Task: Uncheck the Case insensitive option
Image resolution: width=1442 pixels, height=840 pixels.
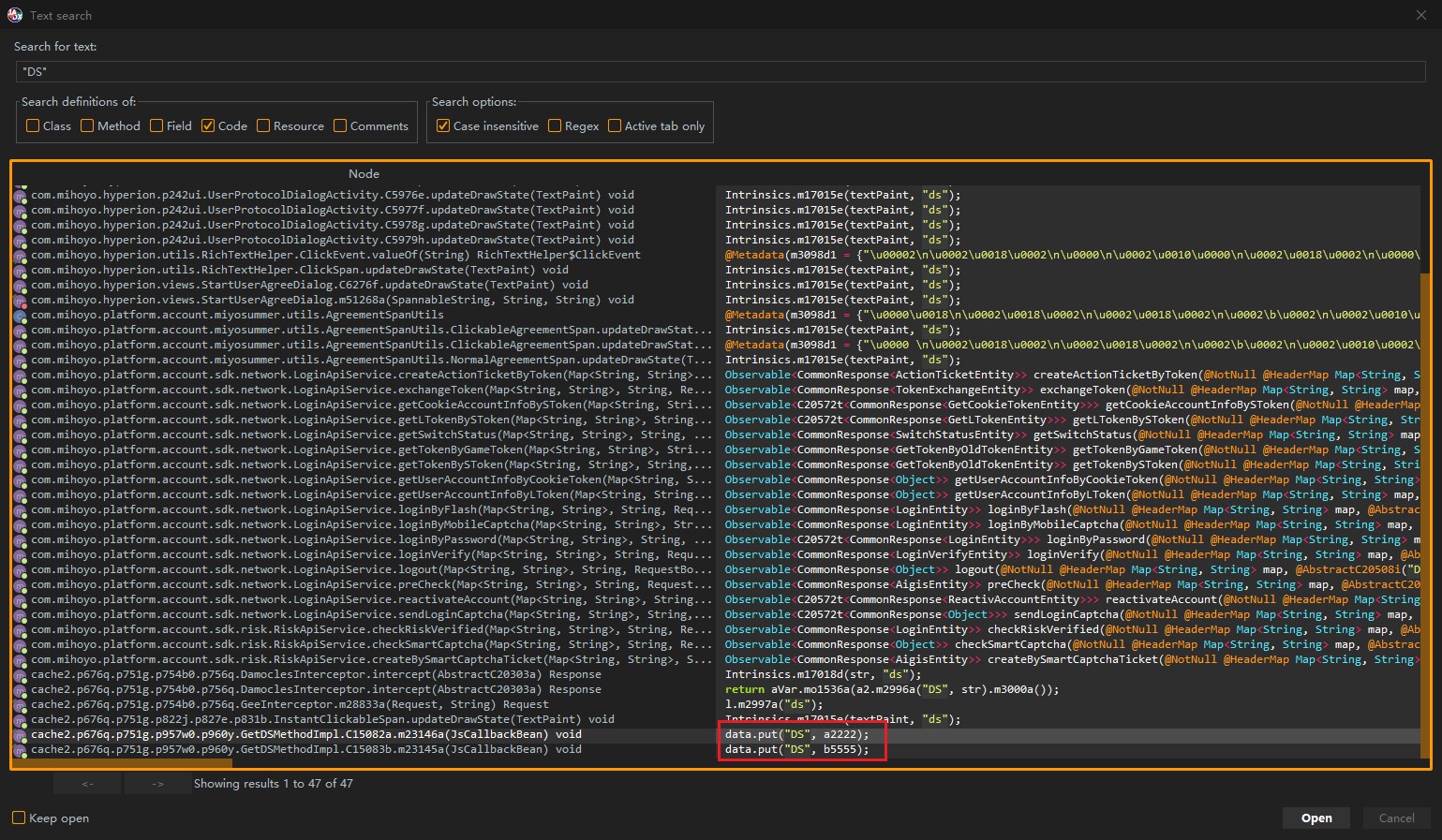Action: click(443, 125)
